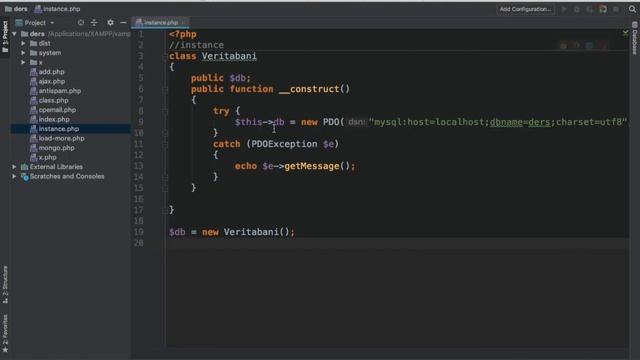The height and width of the screenshot is (360, 640).
Task: Expand Scratches and Consoles arrow
Action: (x=15, y=177)
